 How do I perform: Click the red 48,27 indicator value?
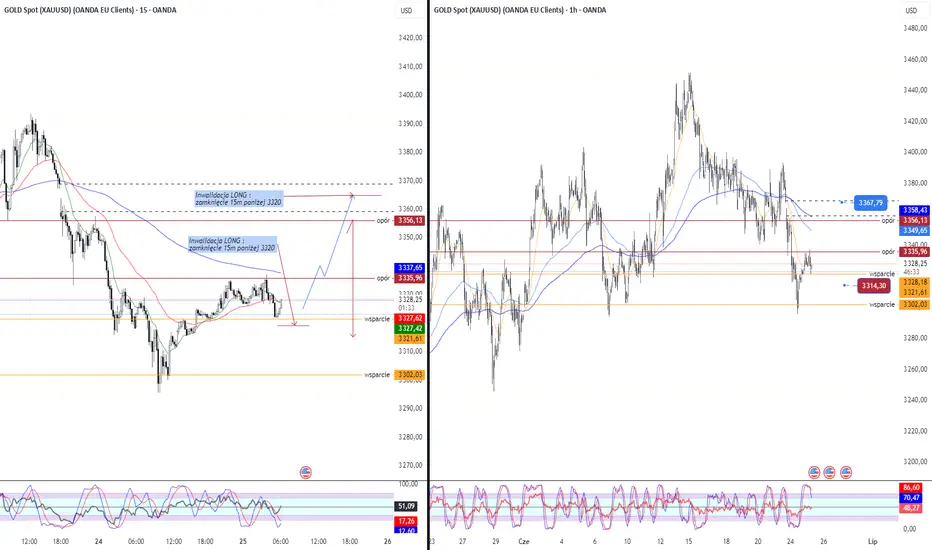pyautogui.click(x=911, y=508)
